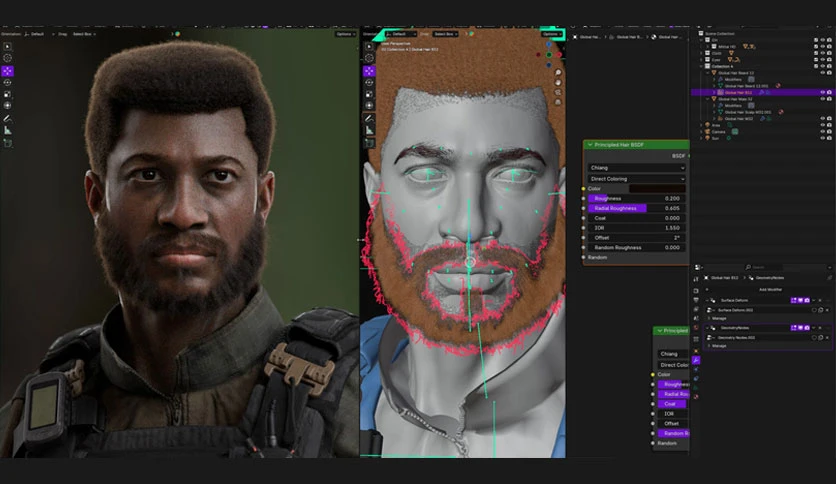Remove the GeometryNodes modifier with its X
The image size is (836, 484).
pyautogui.click(x=820, y=328)
